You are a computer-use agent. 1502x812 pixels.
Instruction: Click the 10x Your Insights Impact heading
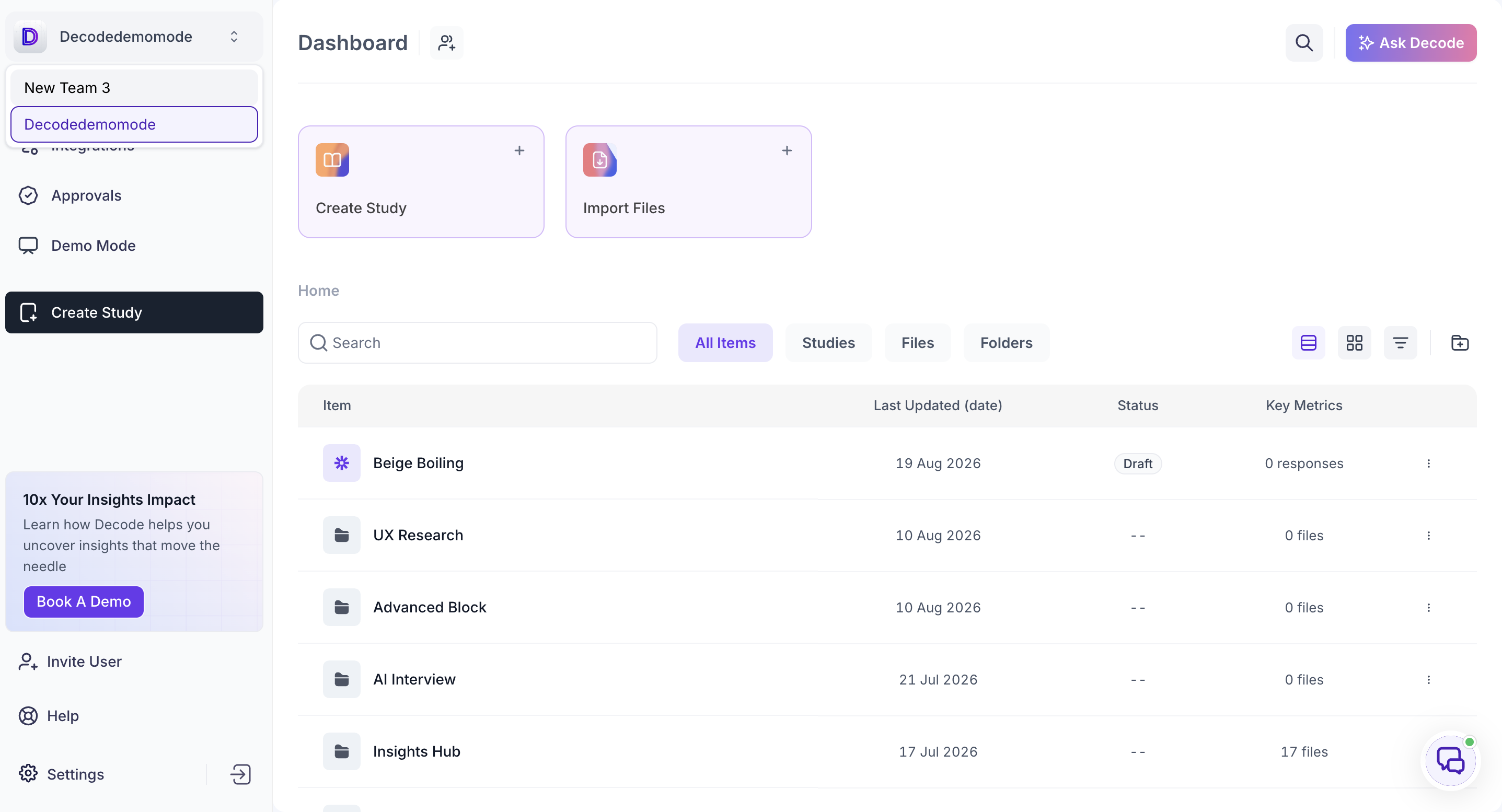109,500
